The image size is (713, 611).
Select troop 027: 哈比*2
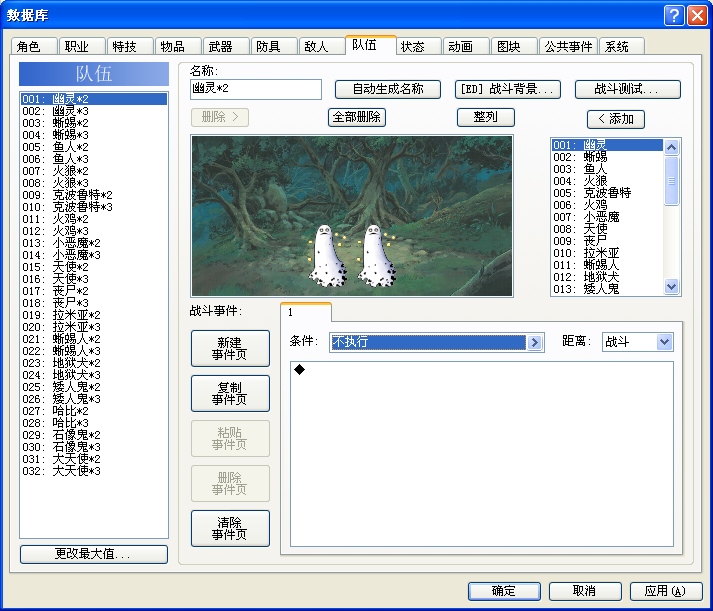pos(94,411)
